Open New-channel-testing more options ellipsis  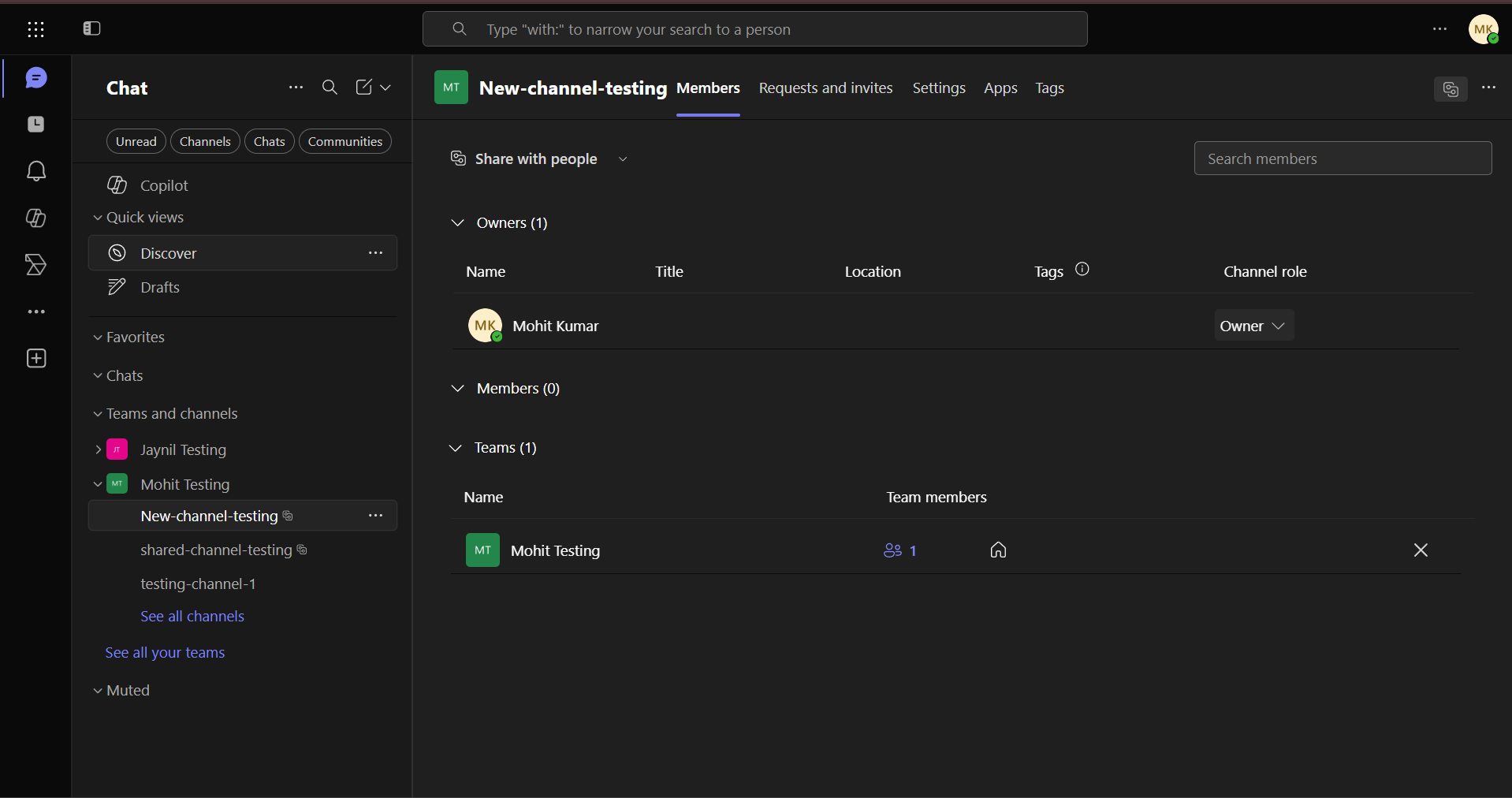(x=376, y=516)
